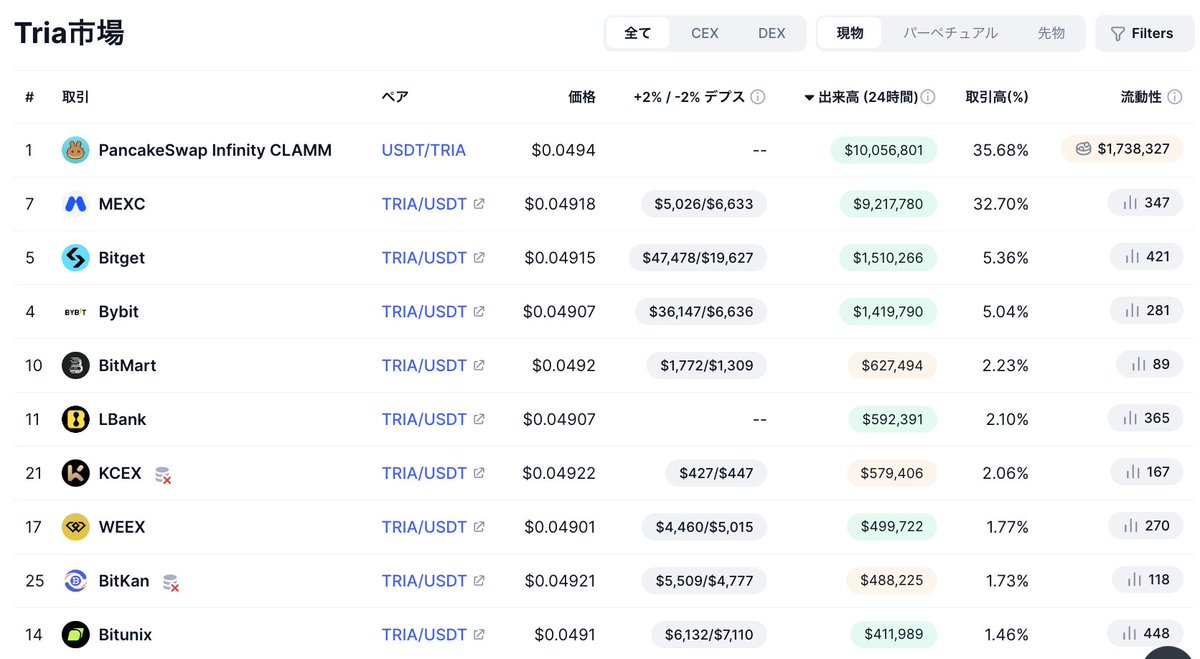Click the $0.04922 price in KCEX row
Screen dimensions: 1200x659
[x=560, y=473]
